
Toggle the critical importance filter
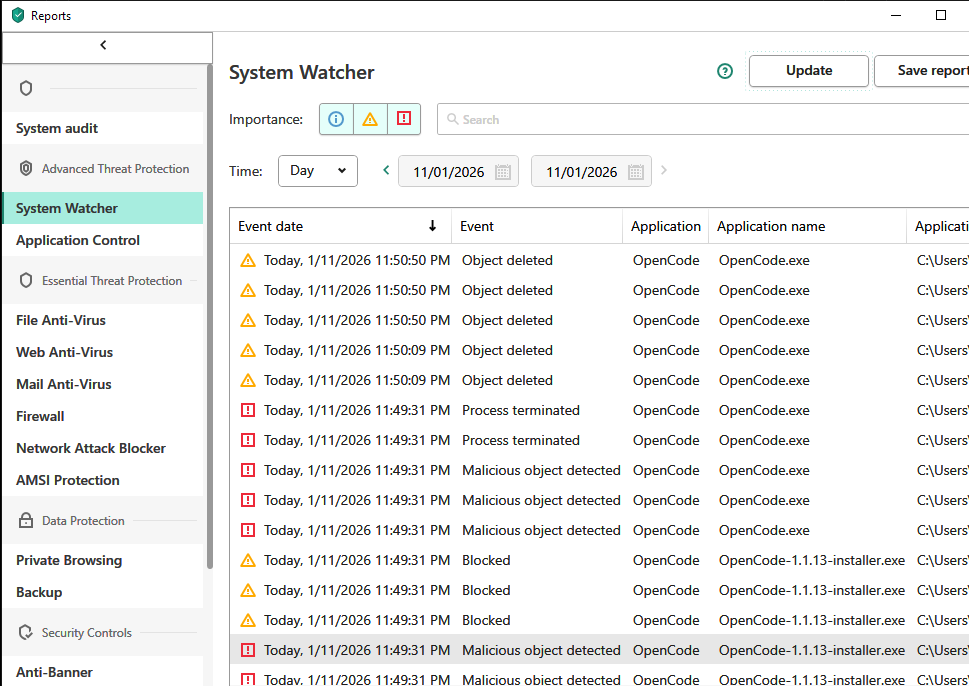point(404,119)
